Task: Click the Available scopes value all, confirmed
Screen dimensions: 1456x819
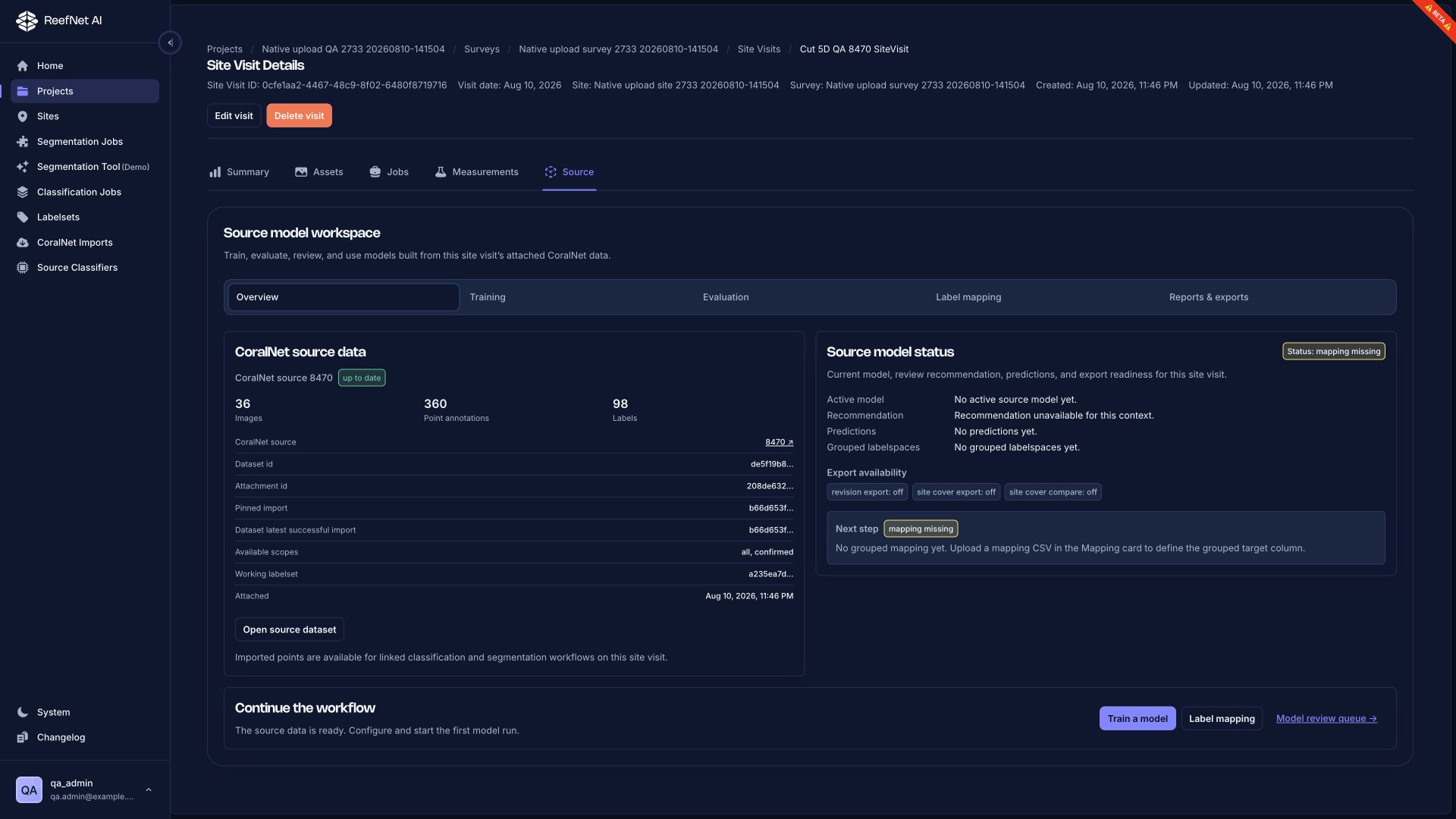Action: tap(767, 552)
